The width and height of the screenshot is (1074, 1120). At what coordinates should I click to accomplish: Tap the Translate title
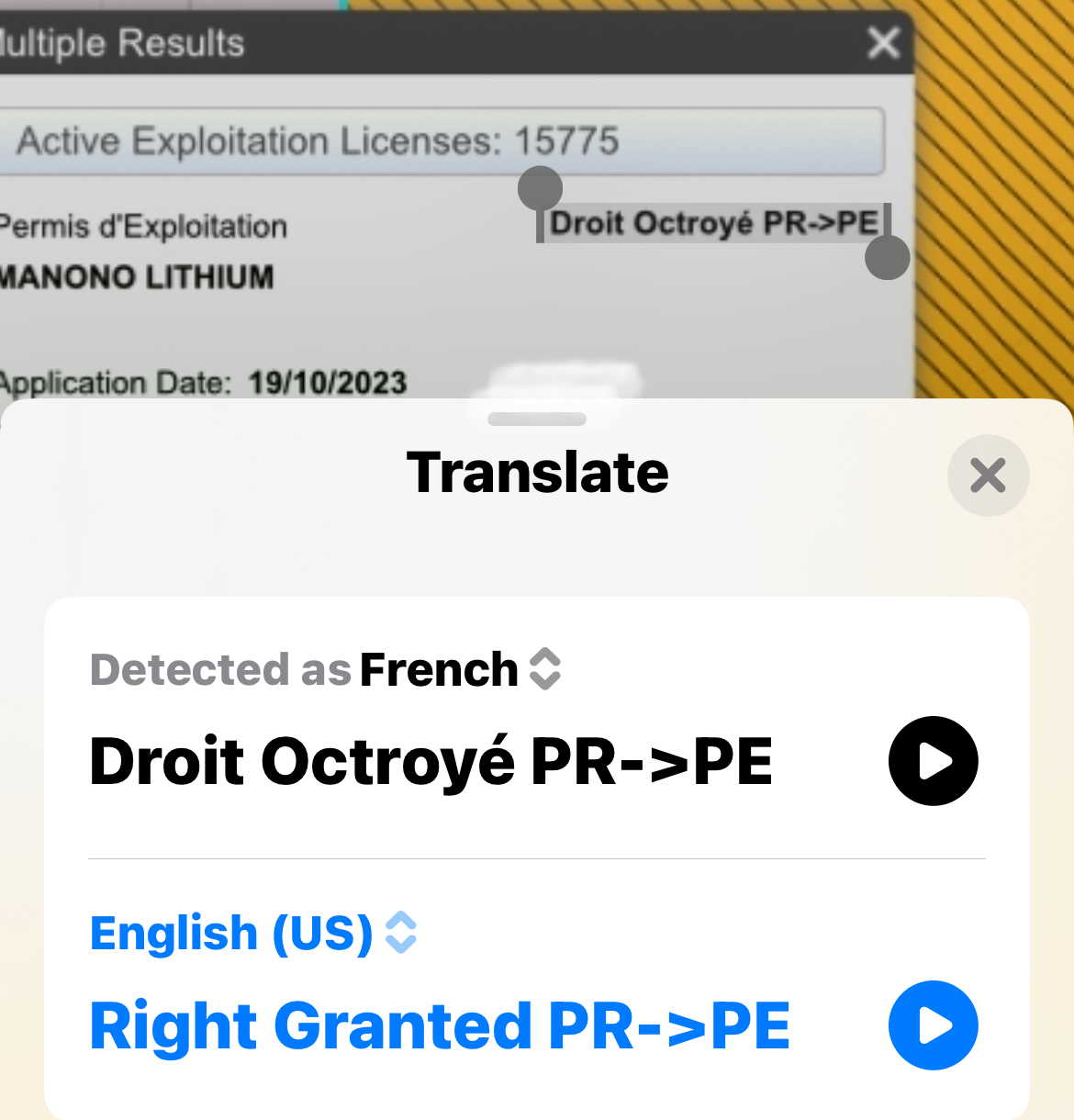537,472
